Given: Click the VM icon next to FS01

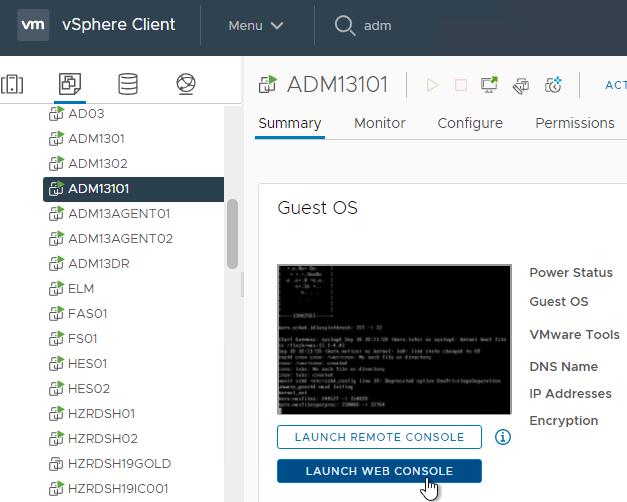Looking at the screenshot, I should click(x=56, y=339).
